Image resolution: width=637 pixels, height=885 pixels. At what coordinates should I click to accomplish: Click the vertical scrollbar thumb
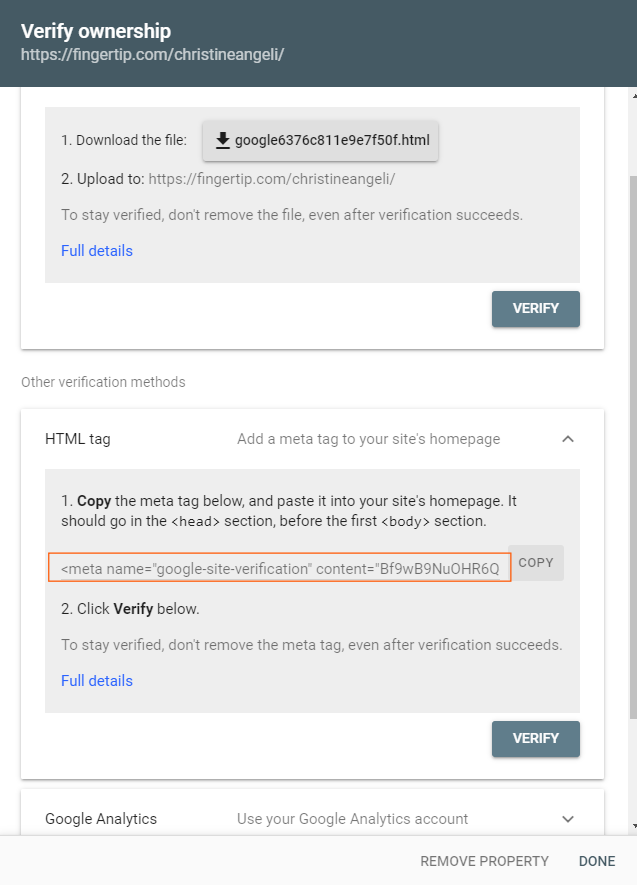tap(634, 447)
